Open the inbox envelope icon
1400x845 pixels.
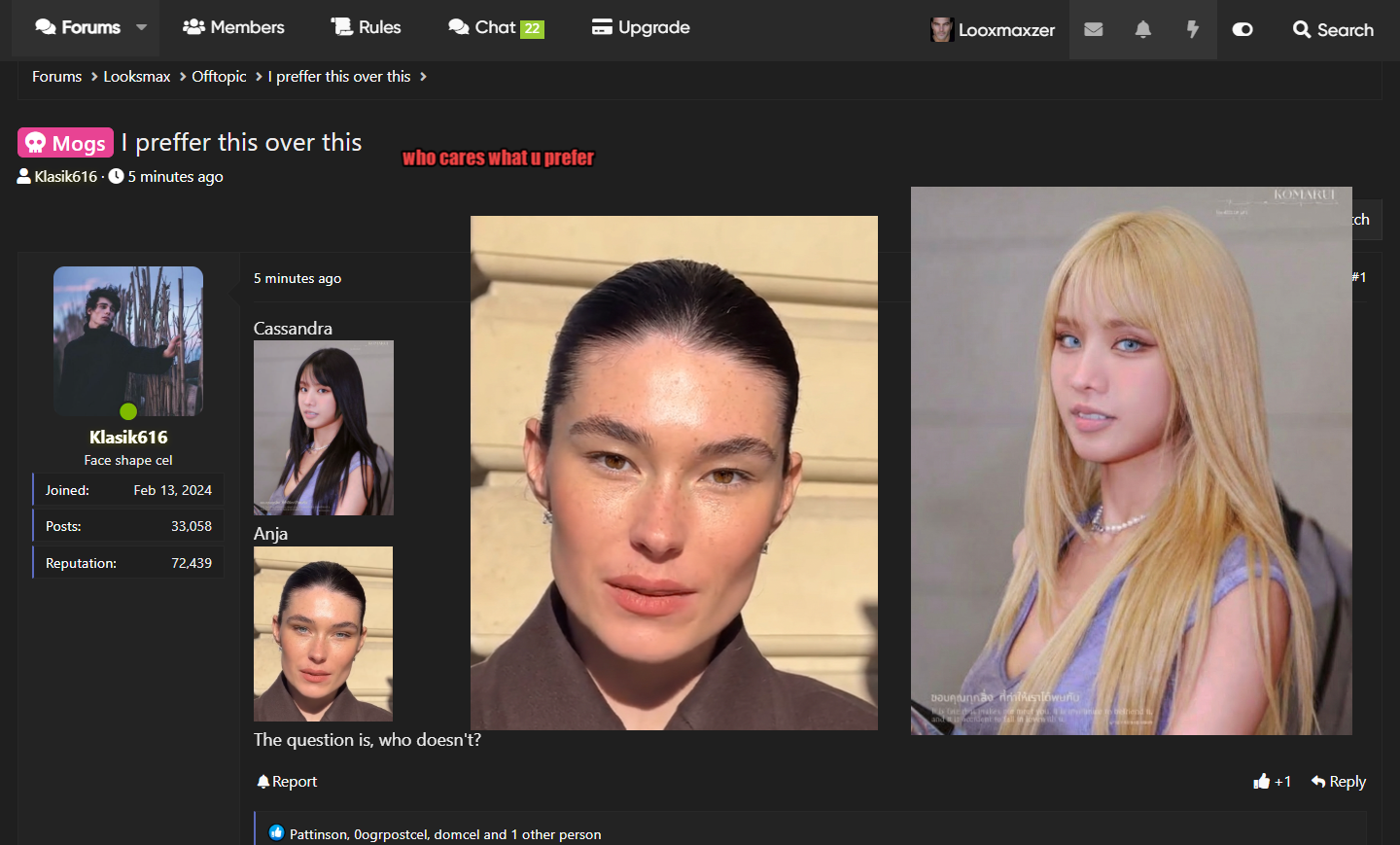click(x=1093, y=29)
